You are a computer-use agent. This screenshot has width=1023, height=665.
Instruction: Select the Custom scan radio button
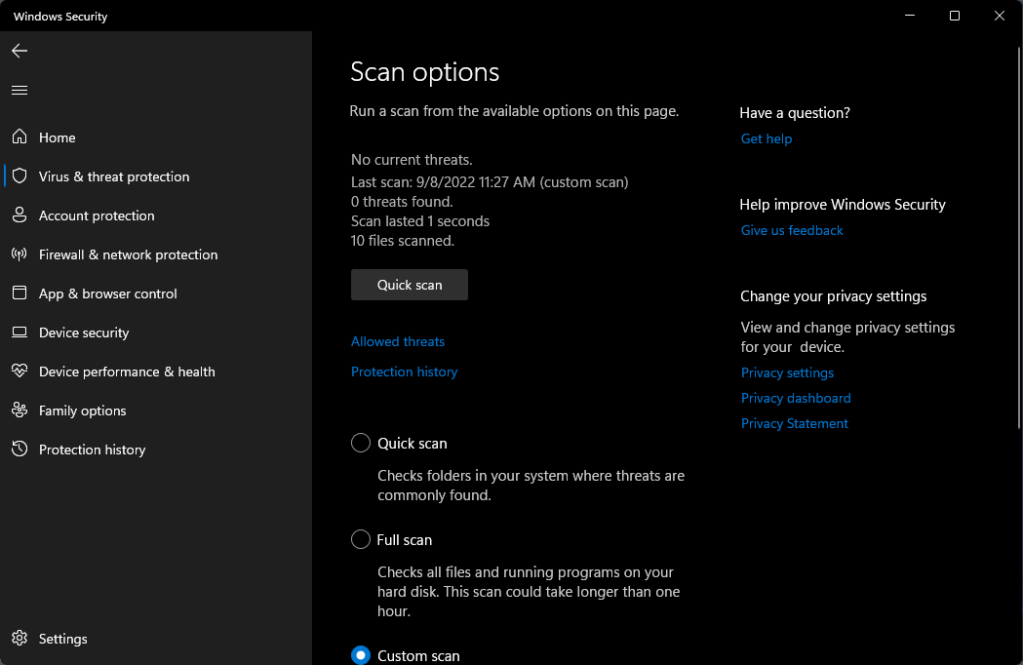point(361,655)
